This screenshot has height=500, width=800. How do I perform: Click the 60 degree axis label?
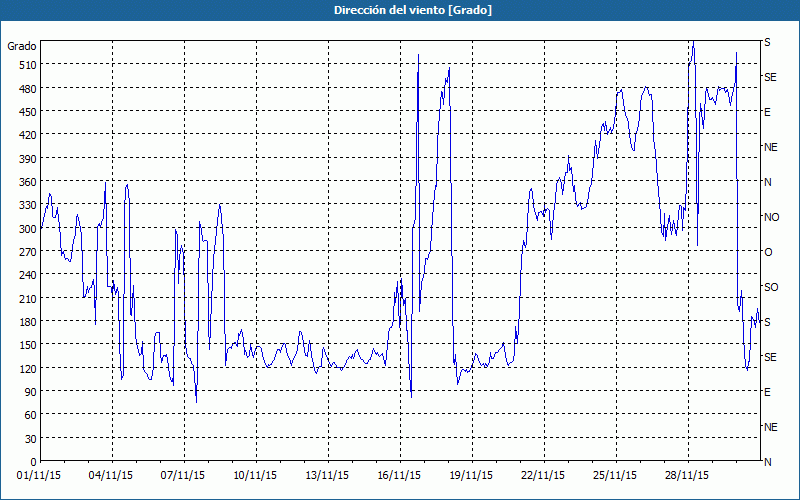tap(30, 415)
